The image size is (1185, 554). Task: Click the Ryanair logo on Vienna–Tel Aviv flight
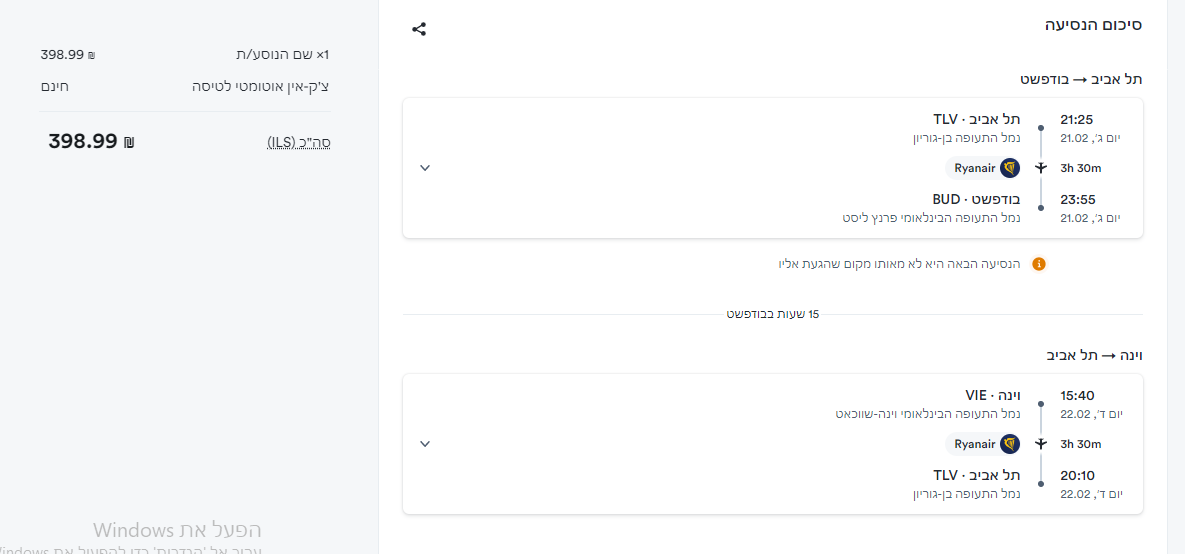point(1010,444)
